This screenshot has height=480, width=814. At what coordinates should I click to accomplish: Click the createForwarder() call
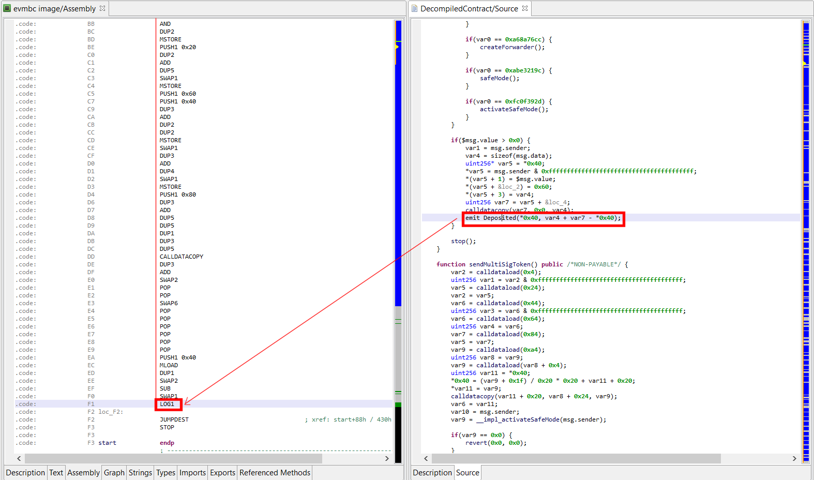[x=512, y=47]
